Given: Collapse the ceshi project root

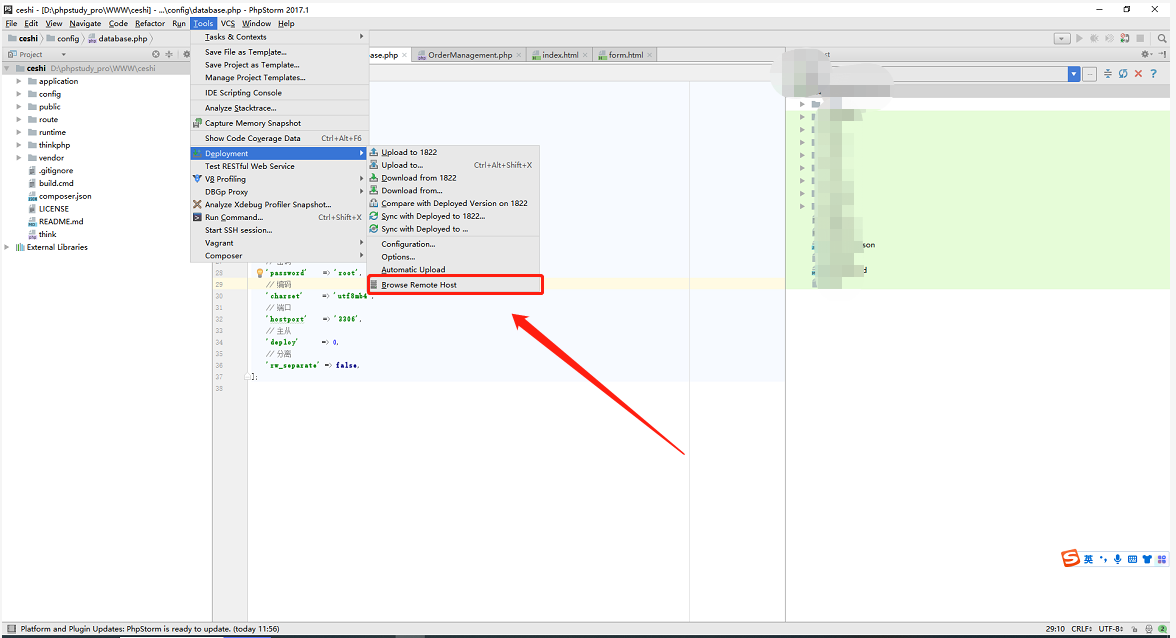Looking at the screenshot, I should [8, 68].
